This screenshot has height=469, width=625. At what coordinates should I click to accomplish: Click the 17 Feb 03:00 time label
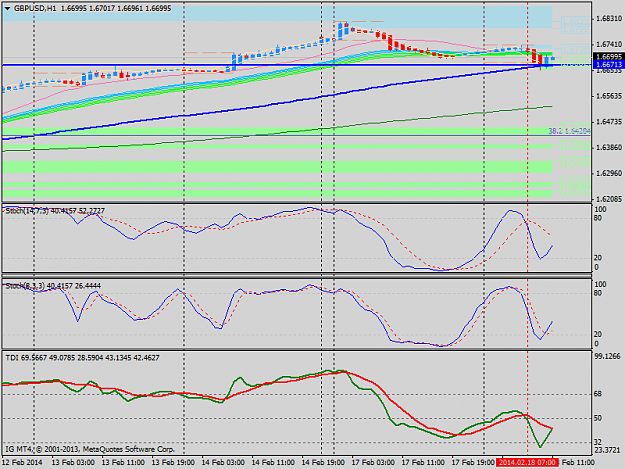pos(373,462)
